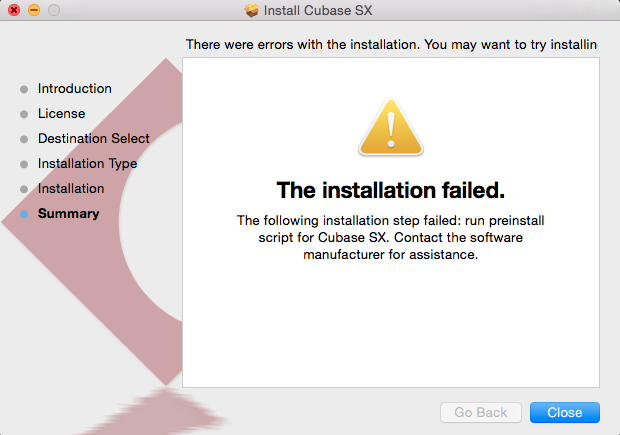The height and width of the screenshot is (435, 620).
Task: Click the "Install Cubase SX" window title
Action: click(319, 11)
